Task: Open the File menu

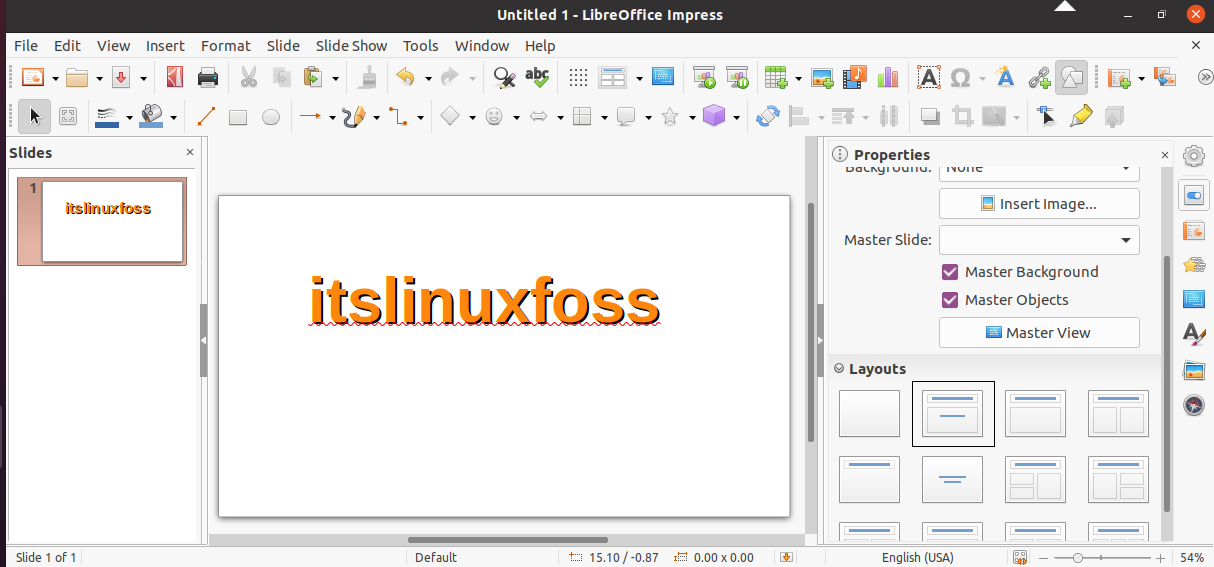Action: [26, 46]
